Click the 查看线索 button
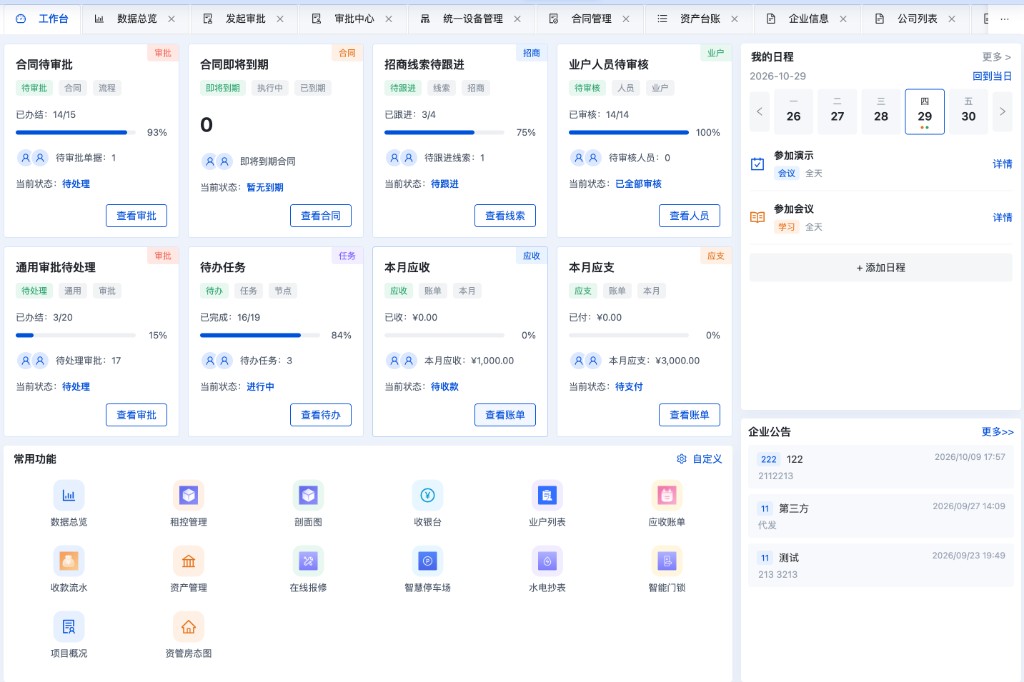1024x682 pixels. click(505, 216)
